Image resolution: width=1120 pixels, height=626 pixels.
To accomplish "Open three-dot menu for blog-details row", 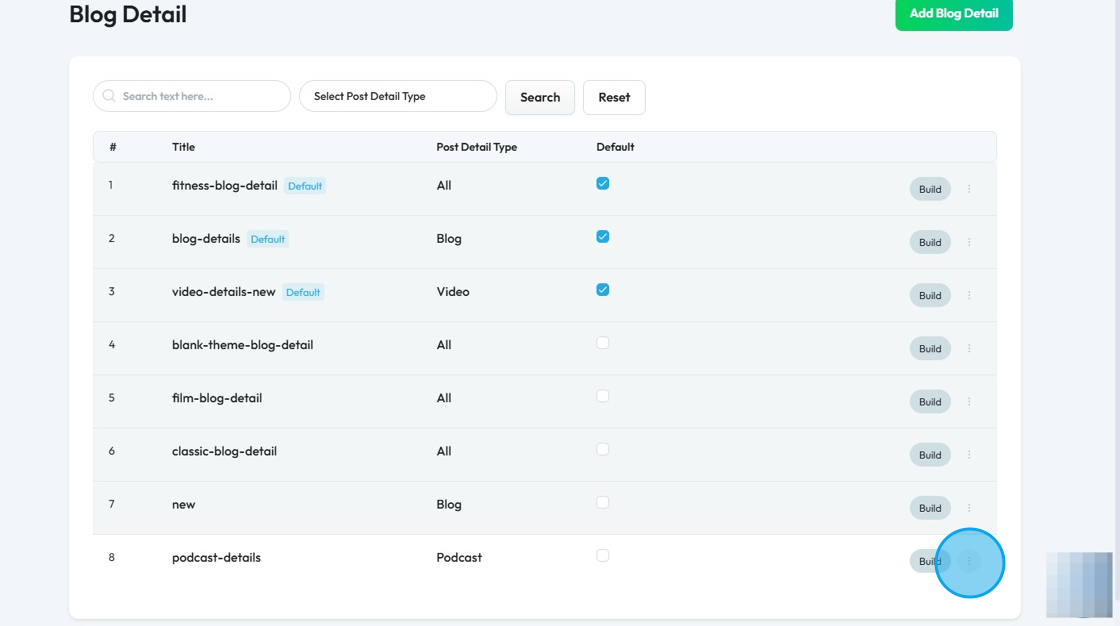I will point(969,242).
